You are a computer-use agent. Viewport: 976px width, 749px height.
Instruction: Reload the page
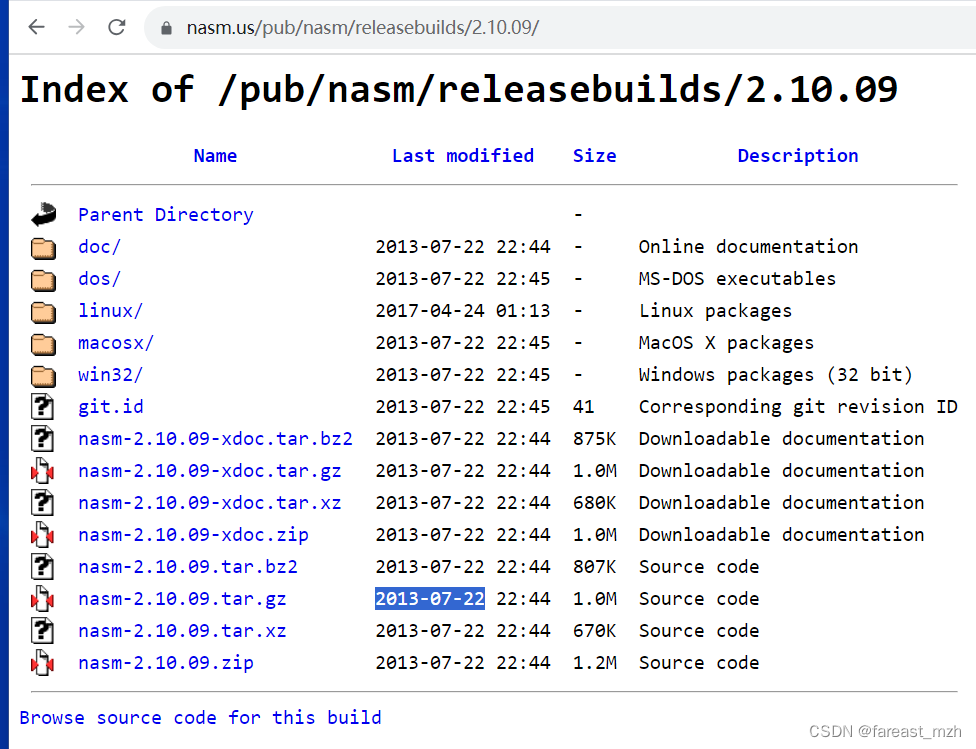pos(116,27)
